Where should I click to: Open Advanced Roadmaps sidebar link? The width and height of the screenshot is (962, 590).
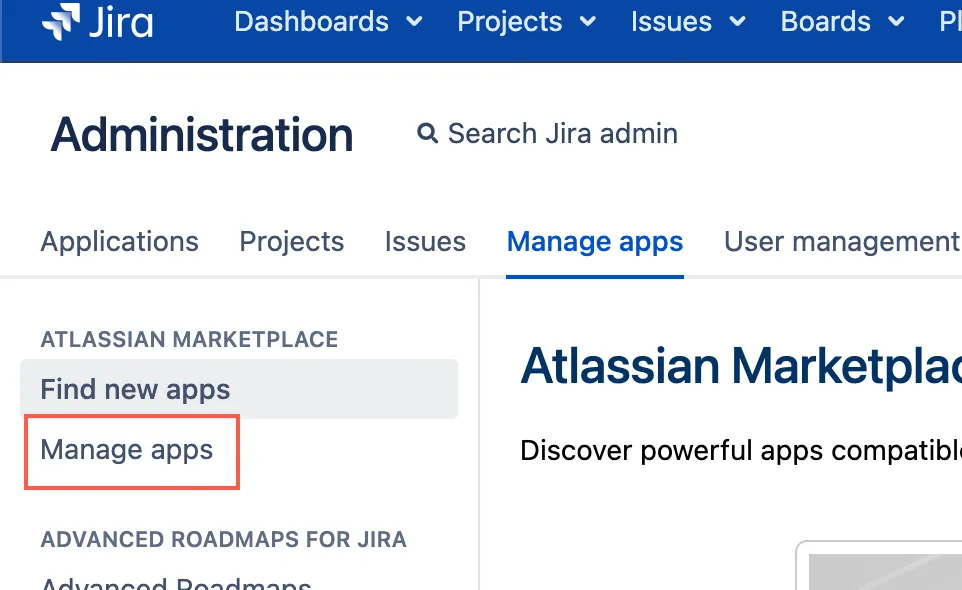(176, 583)
